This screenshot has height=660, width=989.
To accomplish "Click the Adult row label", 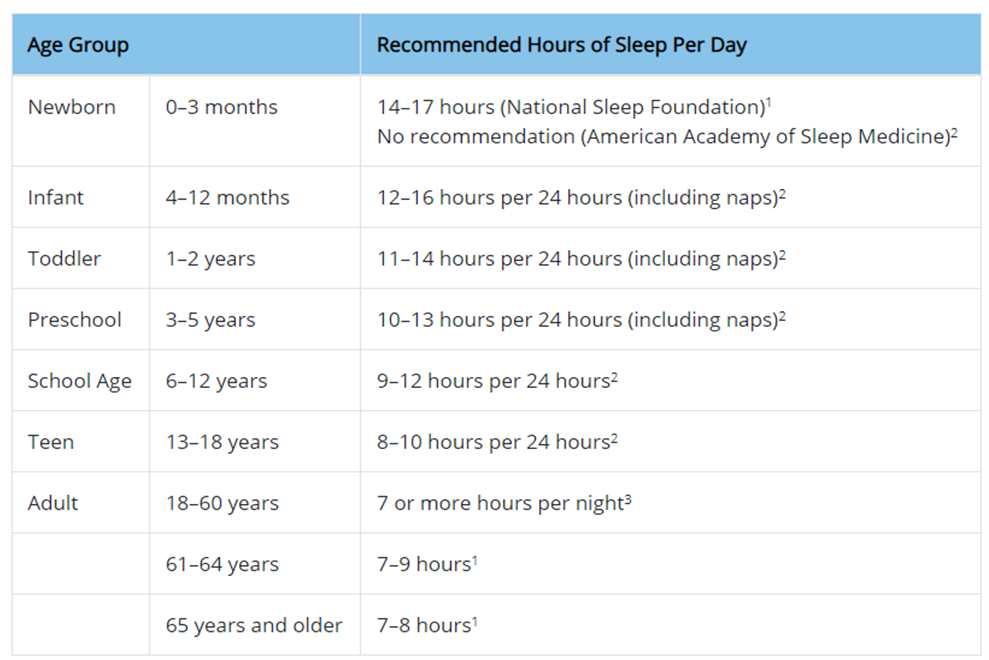I will (x=55, y=503).
